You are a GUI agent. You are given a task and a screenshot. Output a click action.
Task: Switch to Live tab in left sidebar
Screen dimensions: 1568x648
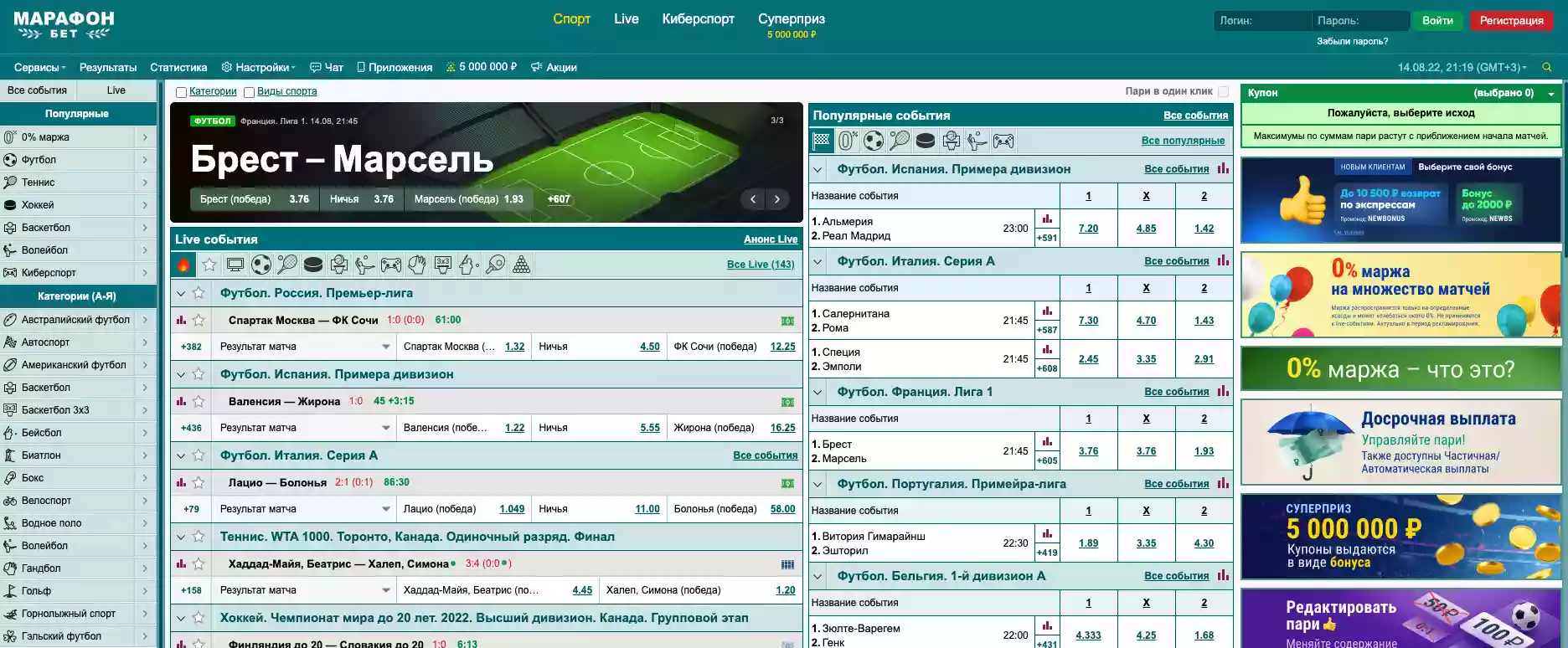[x=116, y=90]
